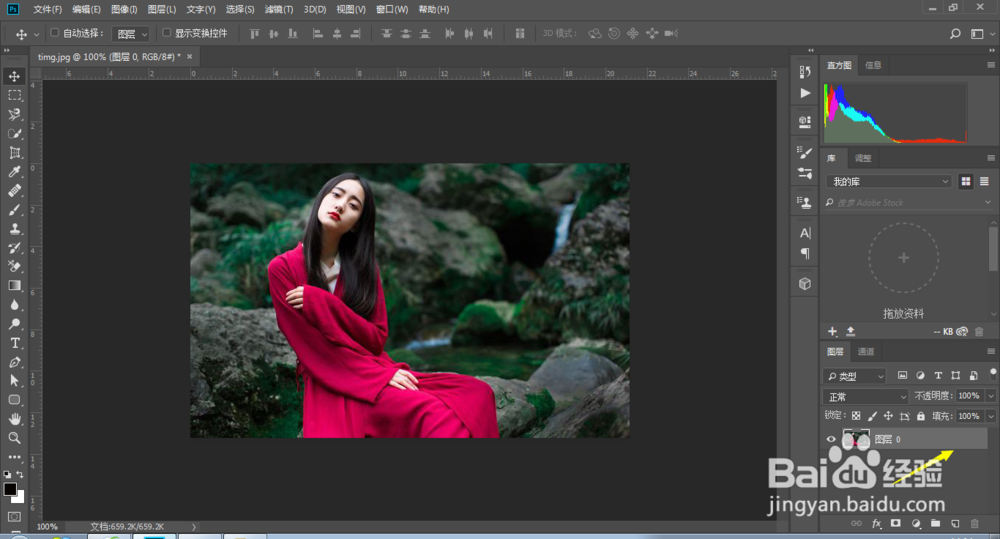
Task: Open the search icon in options bar
Action: click(955, 34)
